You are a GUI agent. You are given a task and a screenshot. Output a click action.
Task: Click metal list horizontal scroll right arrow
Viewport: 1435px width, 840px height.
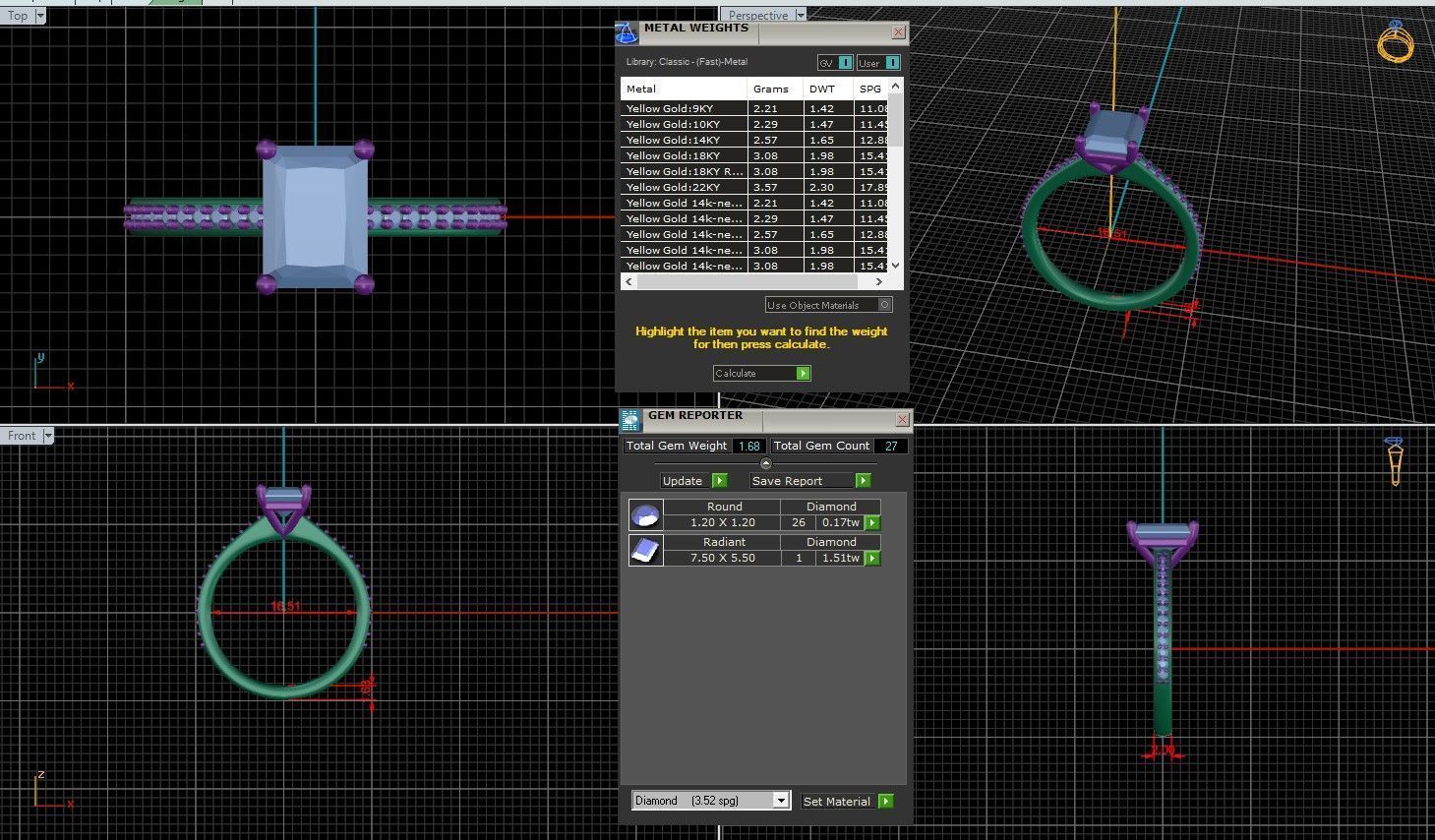879,281
